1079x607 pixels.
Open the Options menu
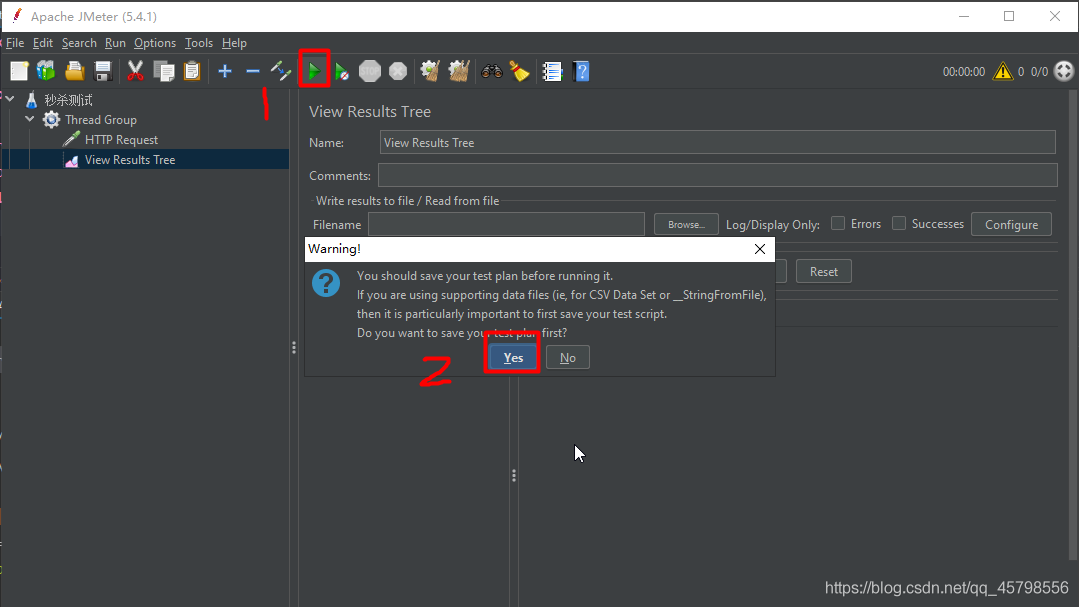(155, 43)
